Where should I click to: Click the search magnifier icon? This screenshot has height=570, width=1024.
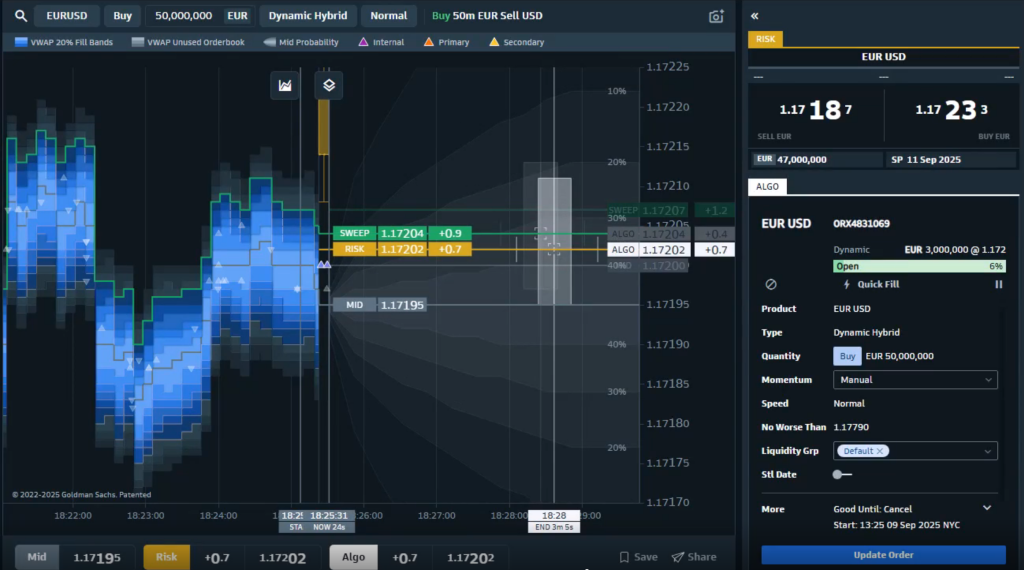20,16
